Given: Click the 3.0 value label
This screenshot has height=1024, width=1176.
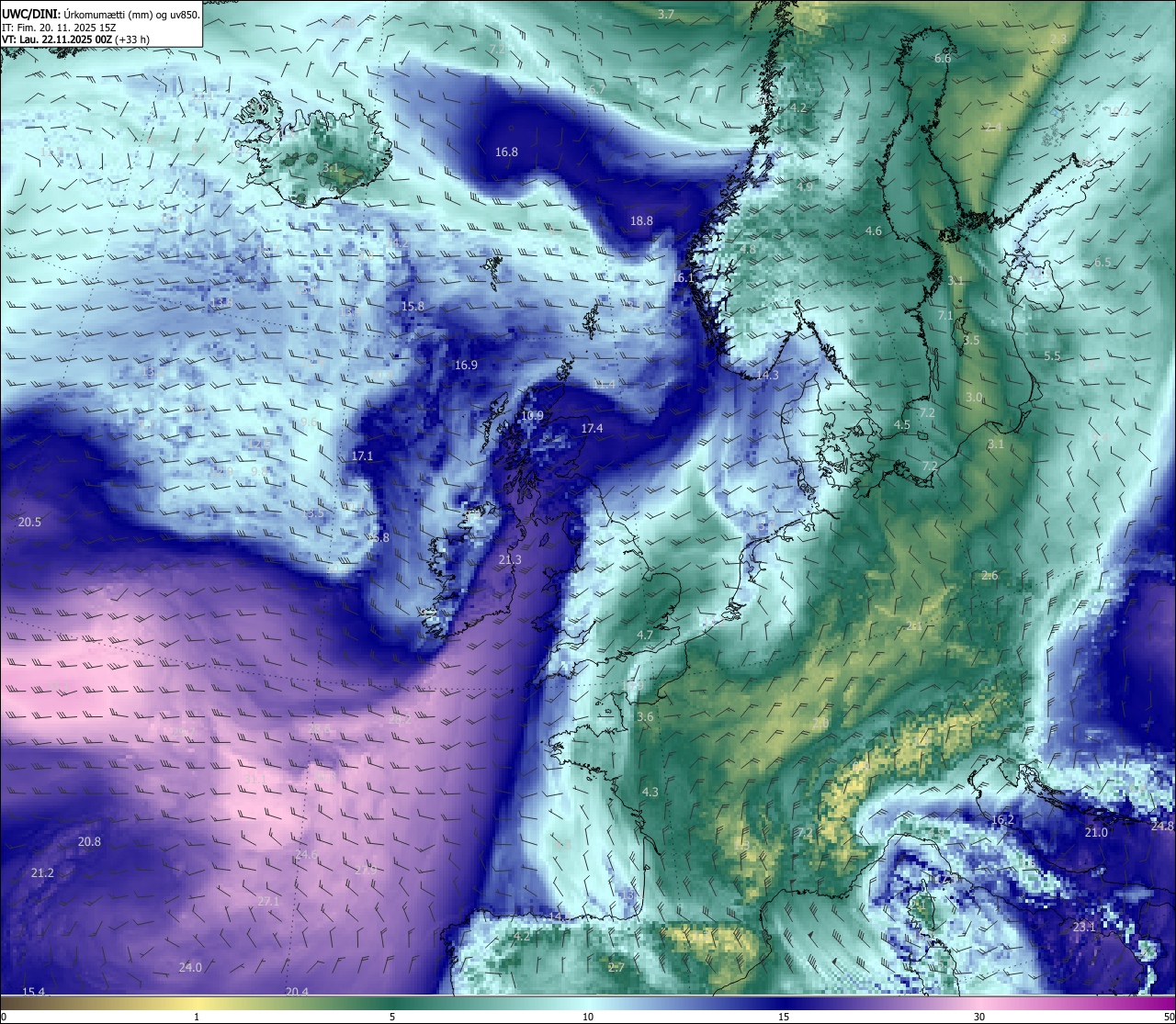Looking at the screenshot, I should pyautogui.click(x=975, y=397).
